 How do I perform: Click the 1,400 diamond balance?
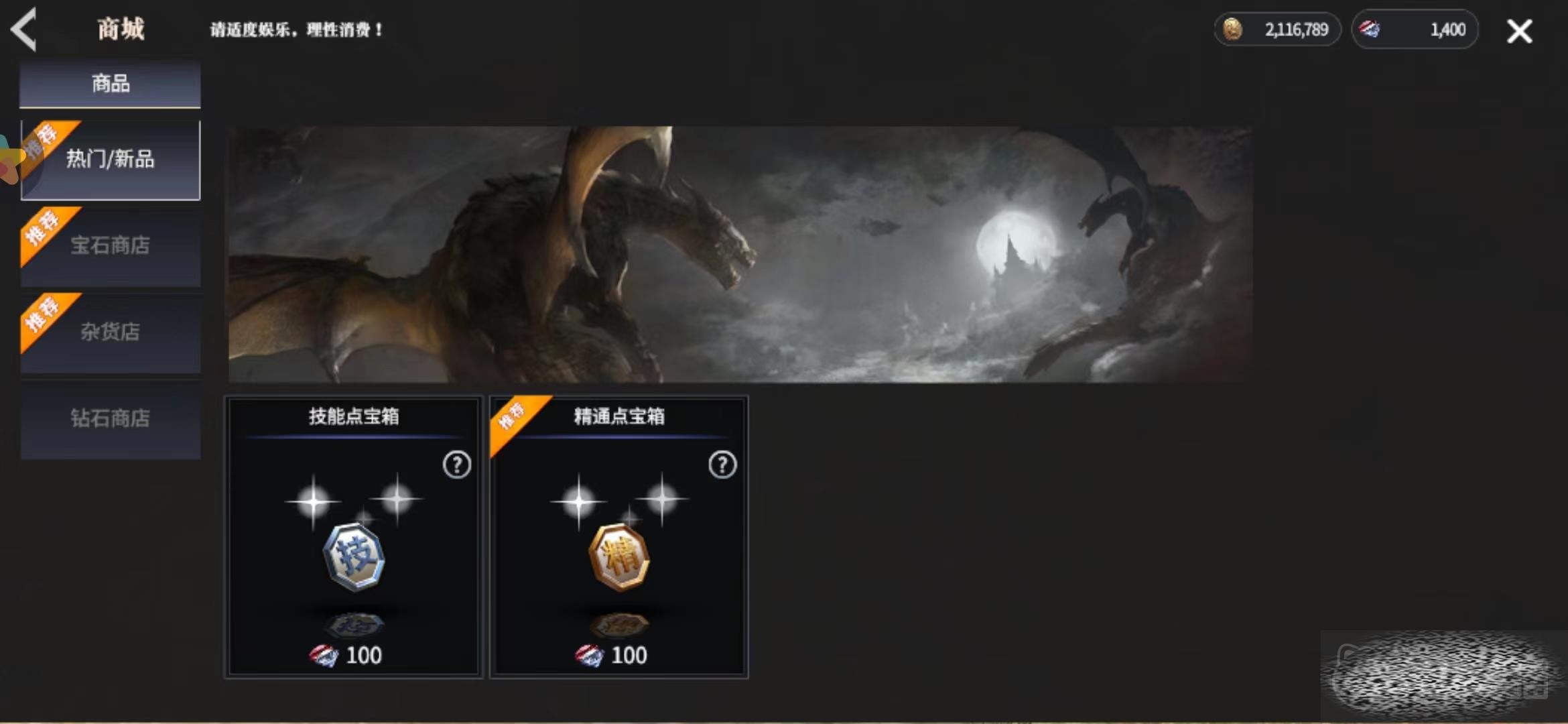(1447, 29)
